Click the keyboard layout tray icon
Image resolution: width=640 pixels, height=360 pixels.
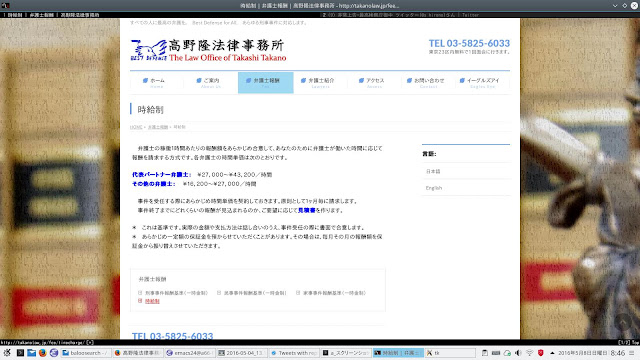496,353
